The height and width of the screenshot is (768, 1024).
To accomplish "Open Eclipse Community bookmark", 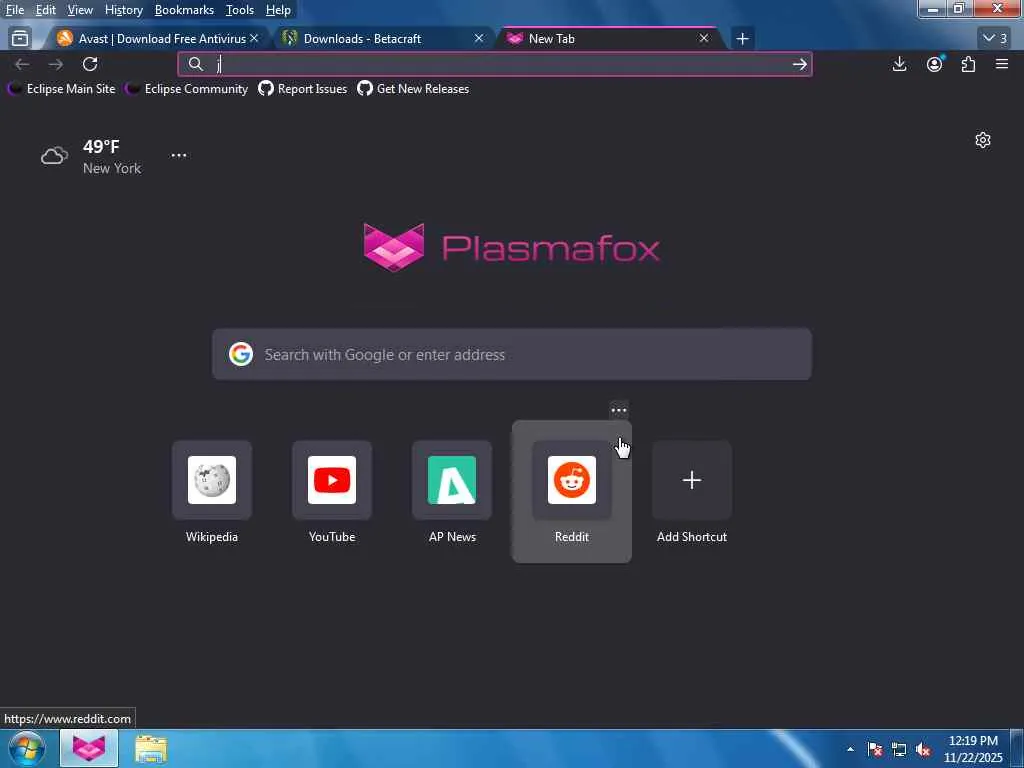I will (187, 89).
